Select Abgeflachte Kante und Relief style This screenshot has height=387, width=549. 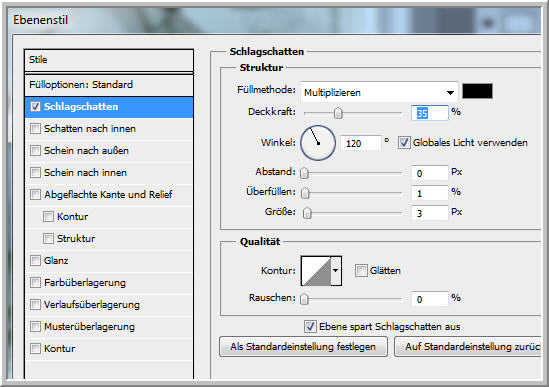tap(109, 195)
